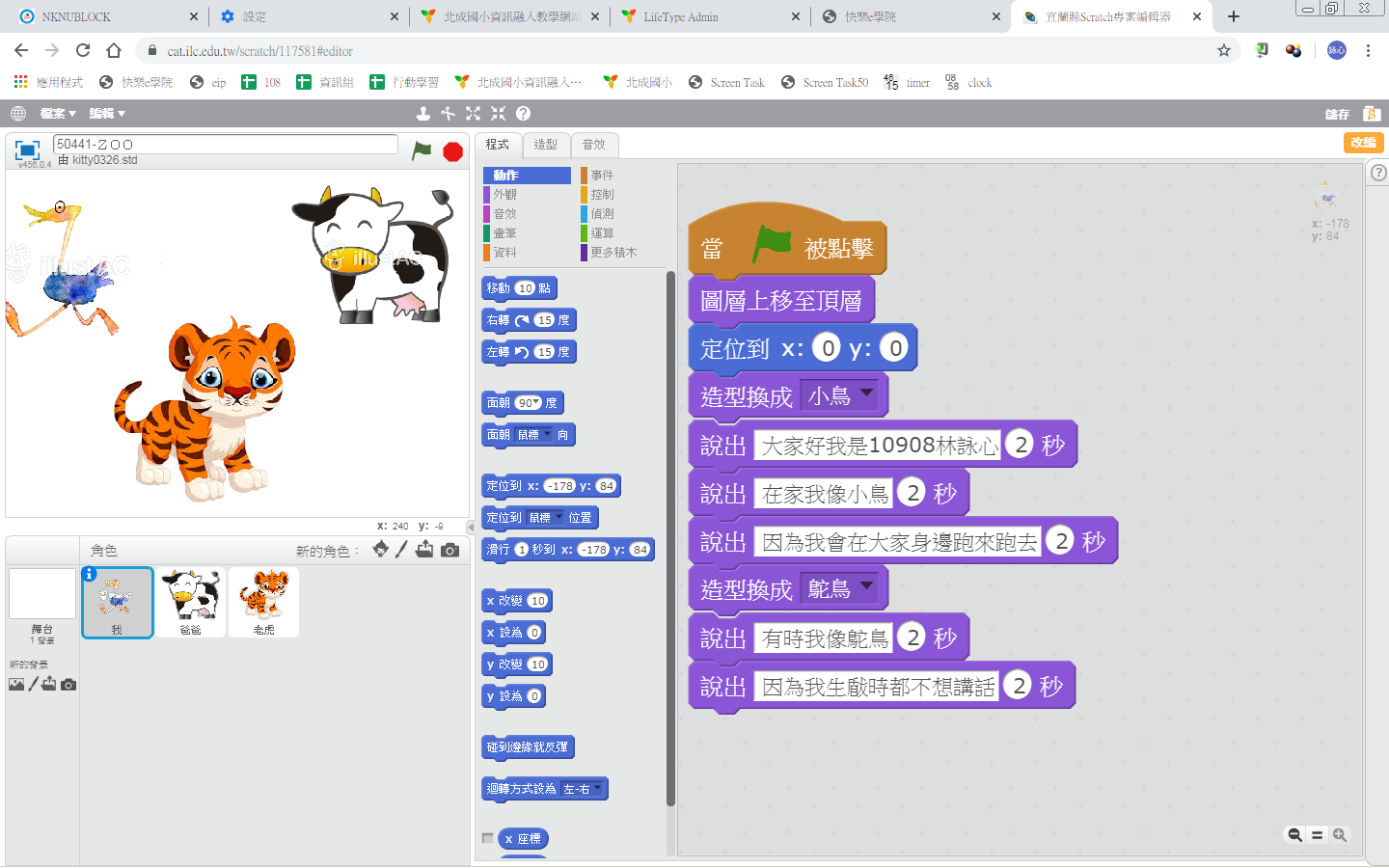This screenshot has height=868, width=1389.
Task: Zoom out the scripts area
Action: click(1294, 835)
